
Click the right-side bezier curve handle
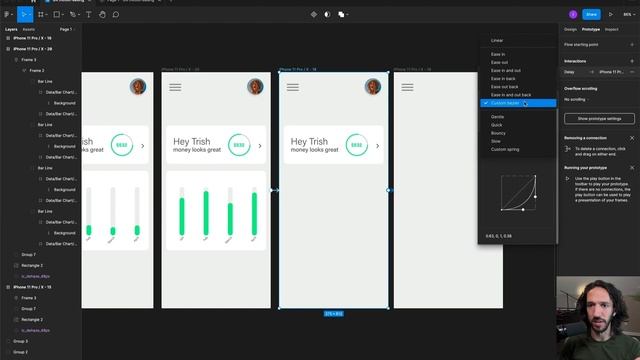tap(536, 197)
